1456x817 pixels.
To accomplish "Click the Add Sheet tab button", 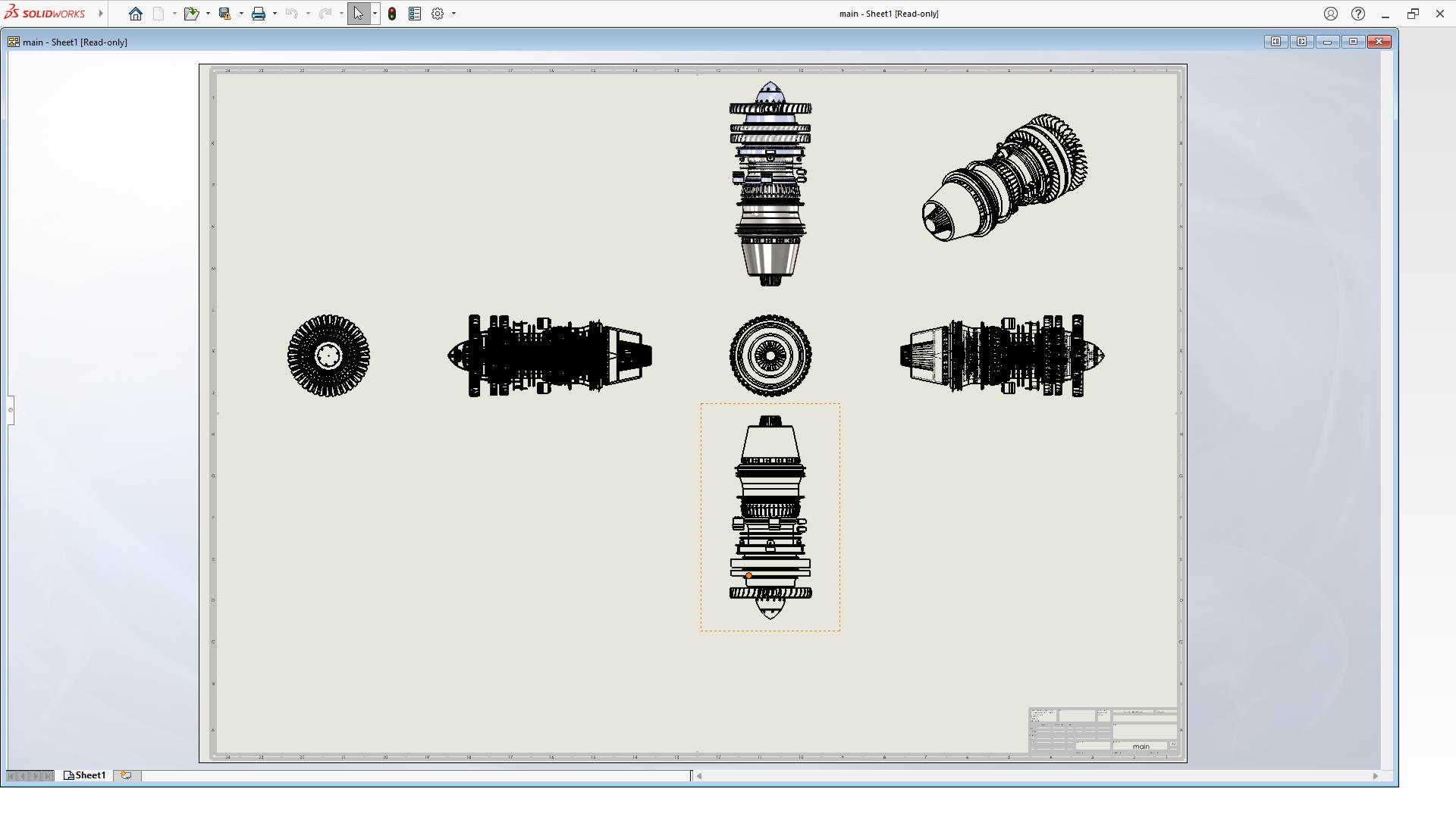I will (x=126, y=775).
